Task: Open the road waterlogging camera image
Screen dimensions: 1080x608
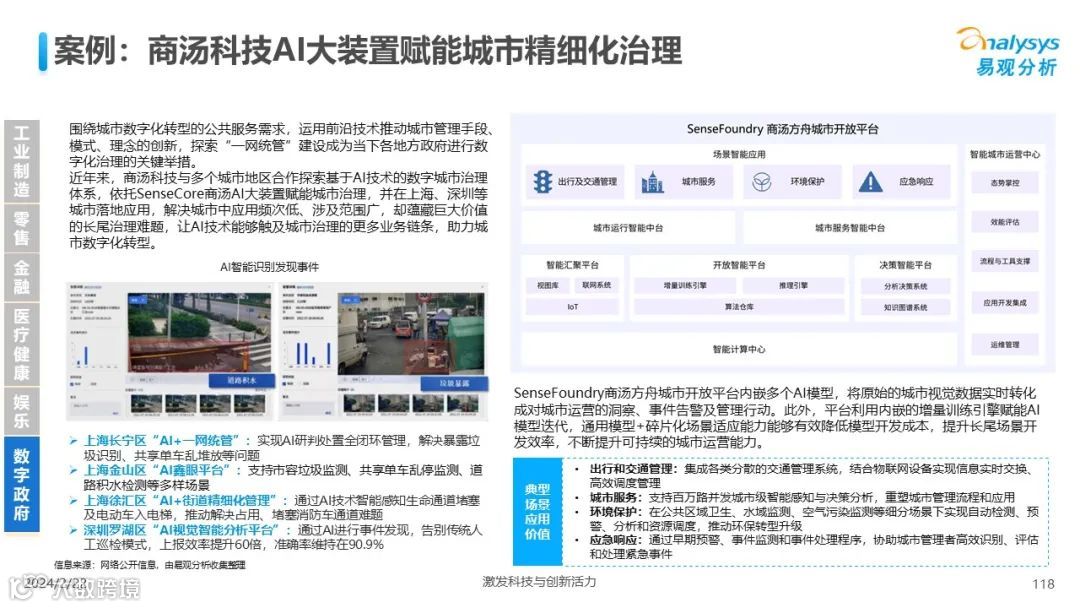Action: tap(199, 333)
